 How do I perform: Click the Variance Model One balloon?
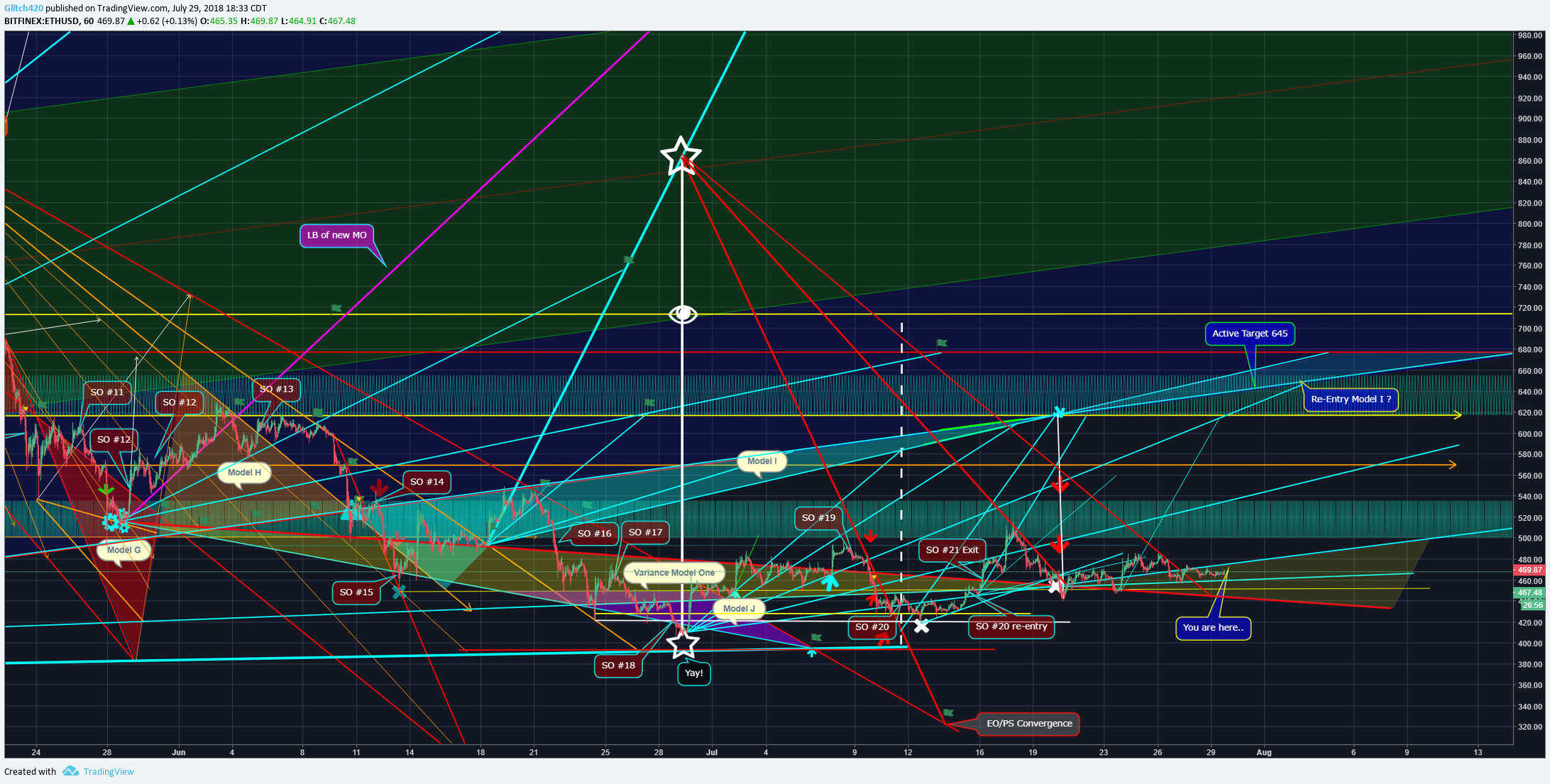click(674, 573)
